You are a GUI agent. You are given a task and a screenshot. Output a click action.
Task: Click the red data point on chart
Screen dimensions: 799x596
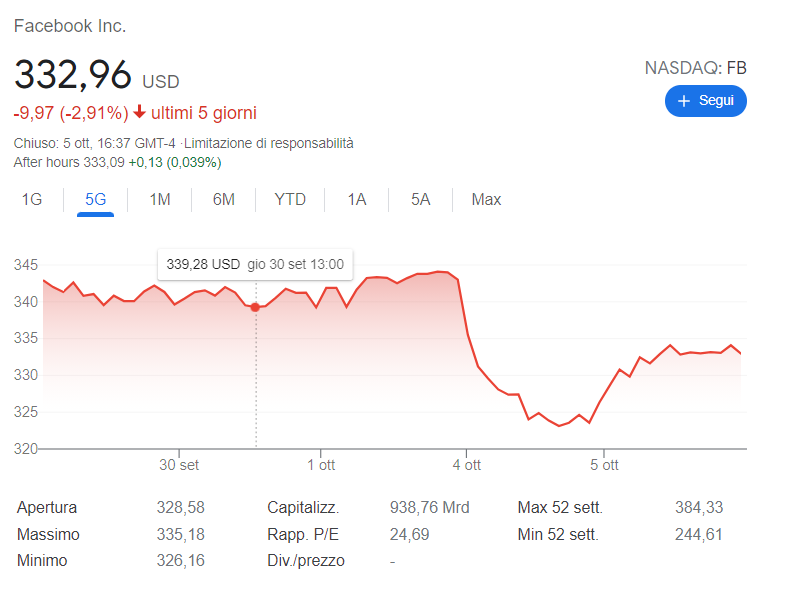[x=255, y=307]
